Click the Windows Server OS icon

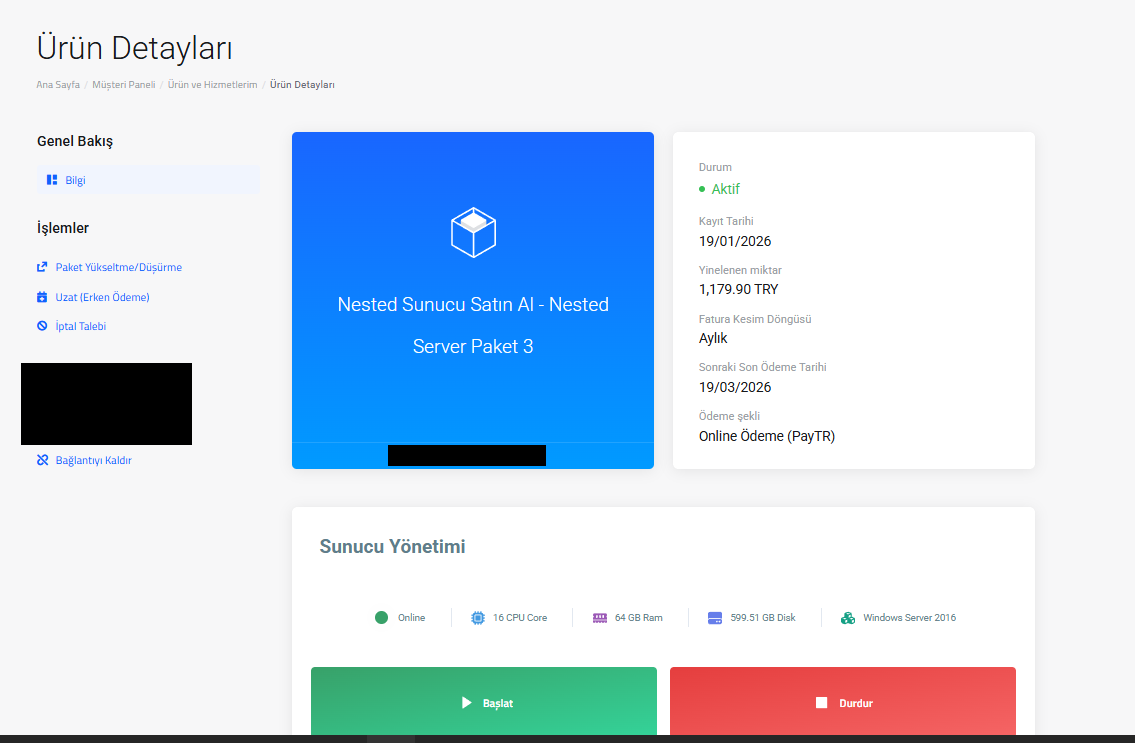coord(848,617)
